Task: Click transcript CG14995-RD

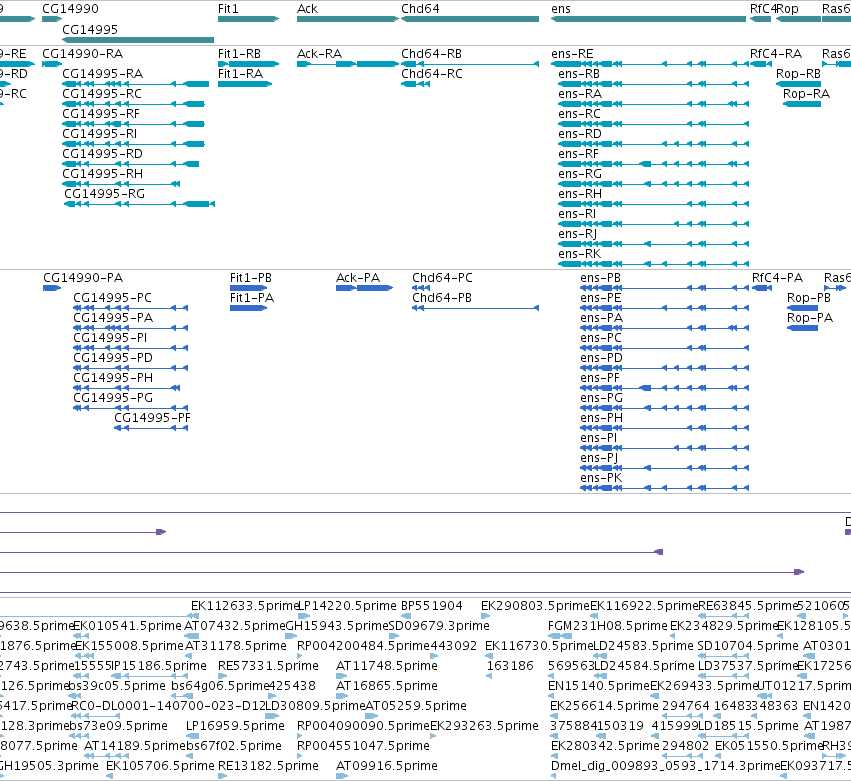Action: pyautogui.click(x=131, y=164)
